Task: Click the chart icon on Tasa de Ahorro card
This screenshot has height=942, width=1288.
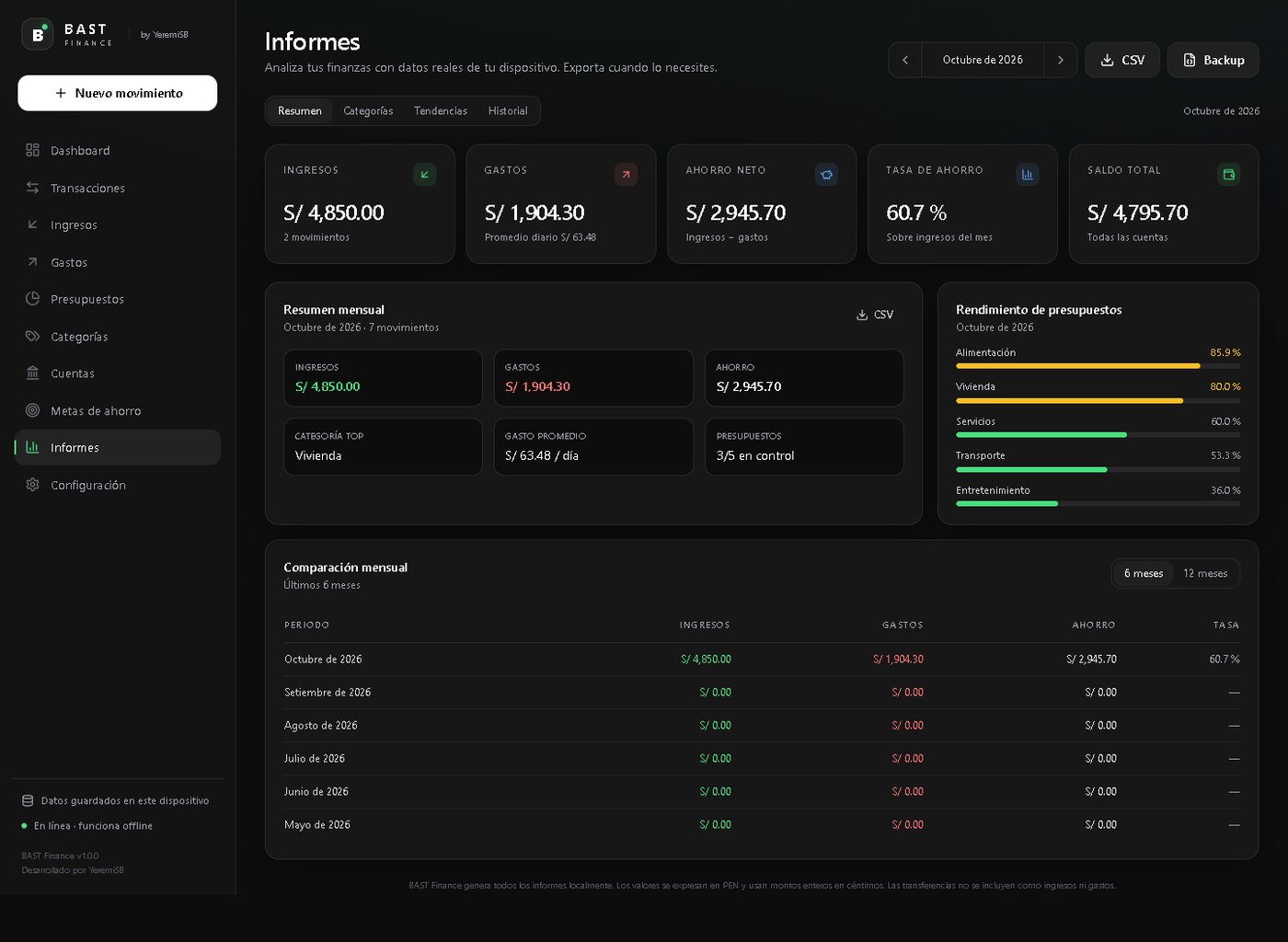Action: point(1028,174)
